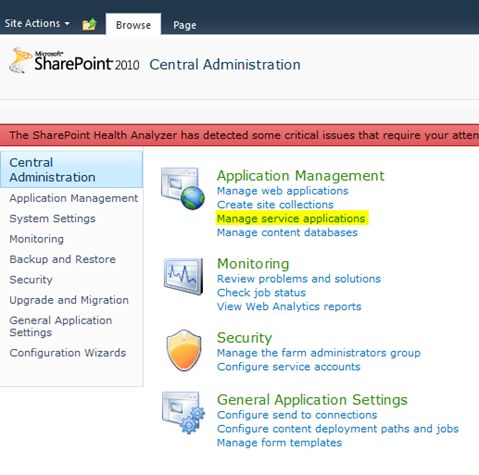Open Manage form templates link
The width and height of the screenshot is (479, 475).
(280, 443)
